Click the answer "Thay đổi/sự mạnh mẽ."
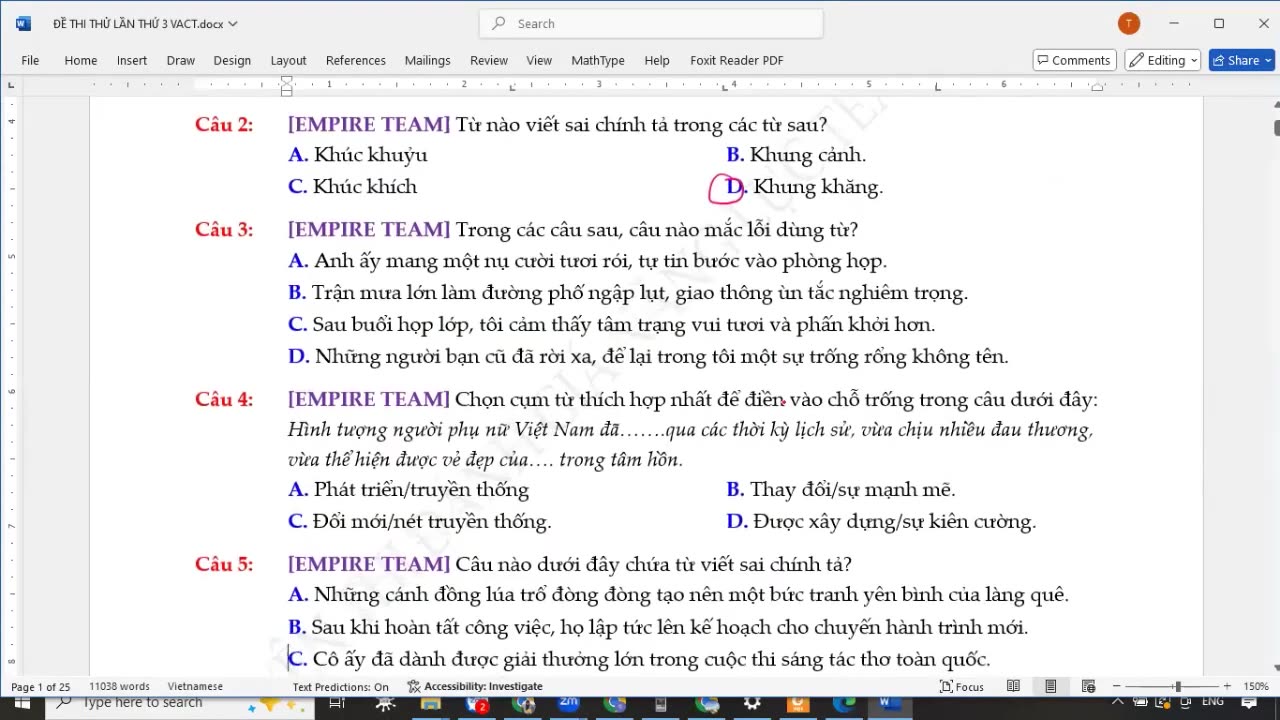The width and height of the screenshot is (1280, 720). point(853,490)
